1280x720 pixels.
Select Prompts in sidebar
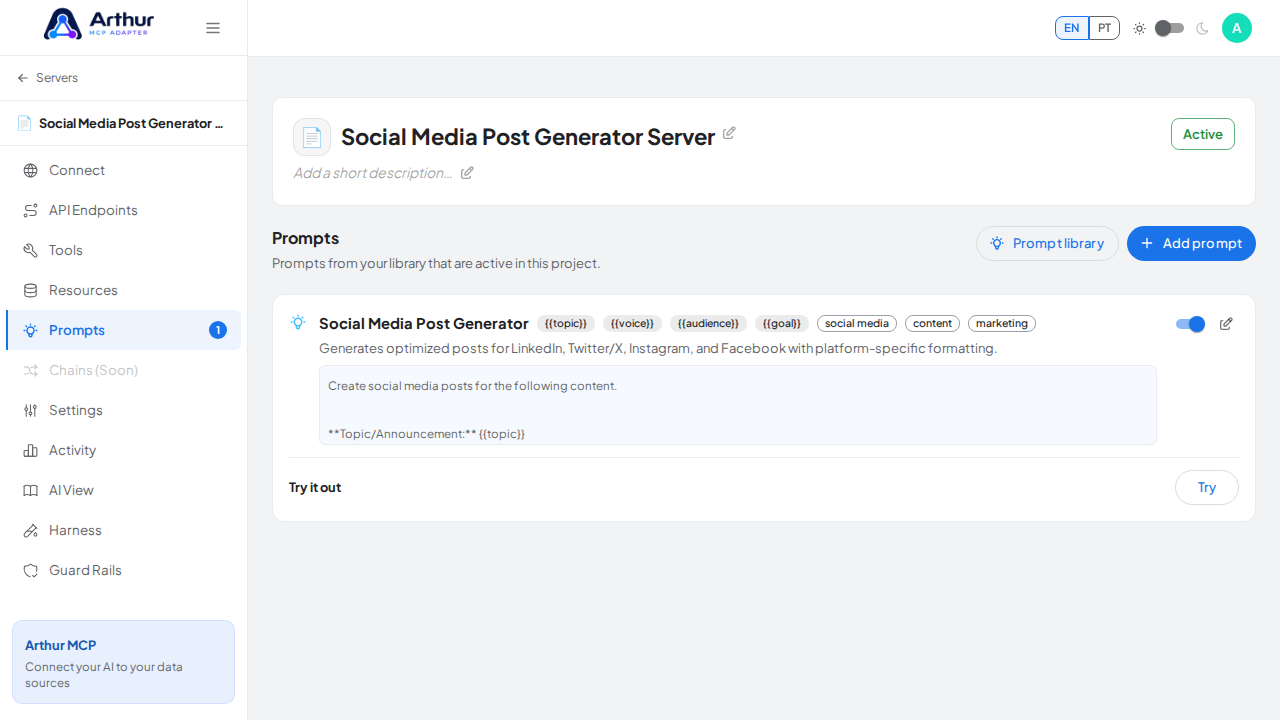(123, 330)
